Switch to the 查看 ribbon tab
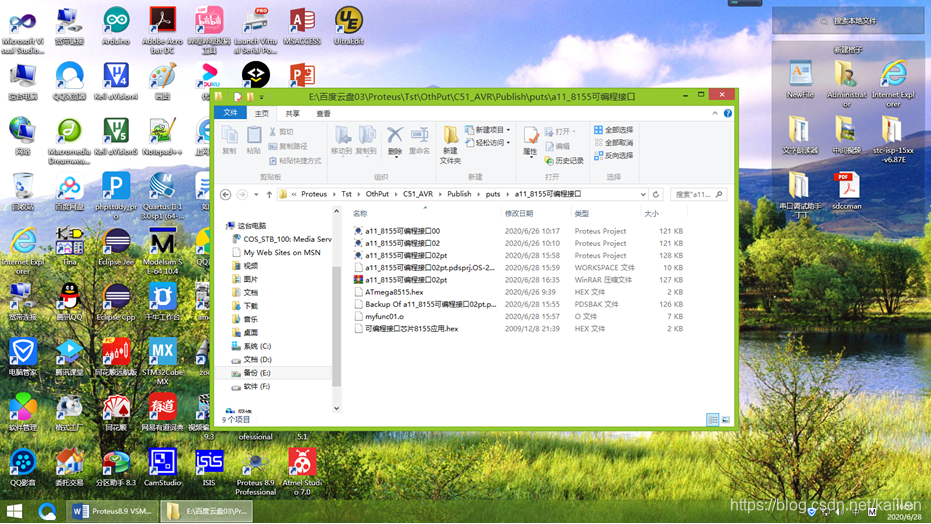 [x=323, y=113]
